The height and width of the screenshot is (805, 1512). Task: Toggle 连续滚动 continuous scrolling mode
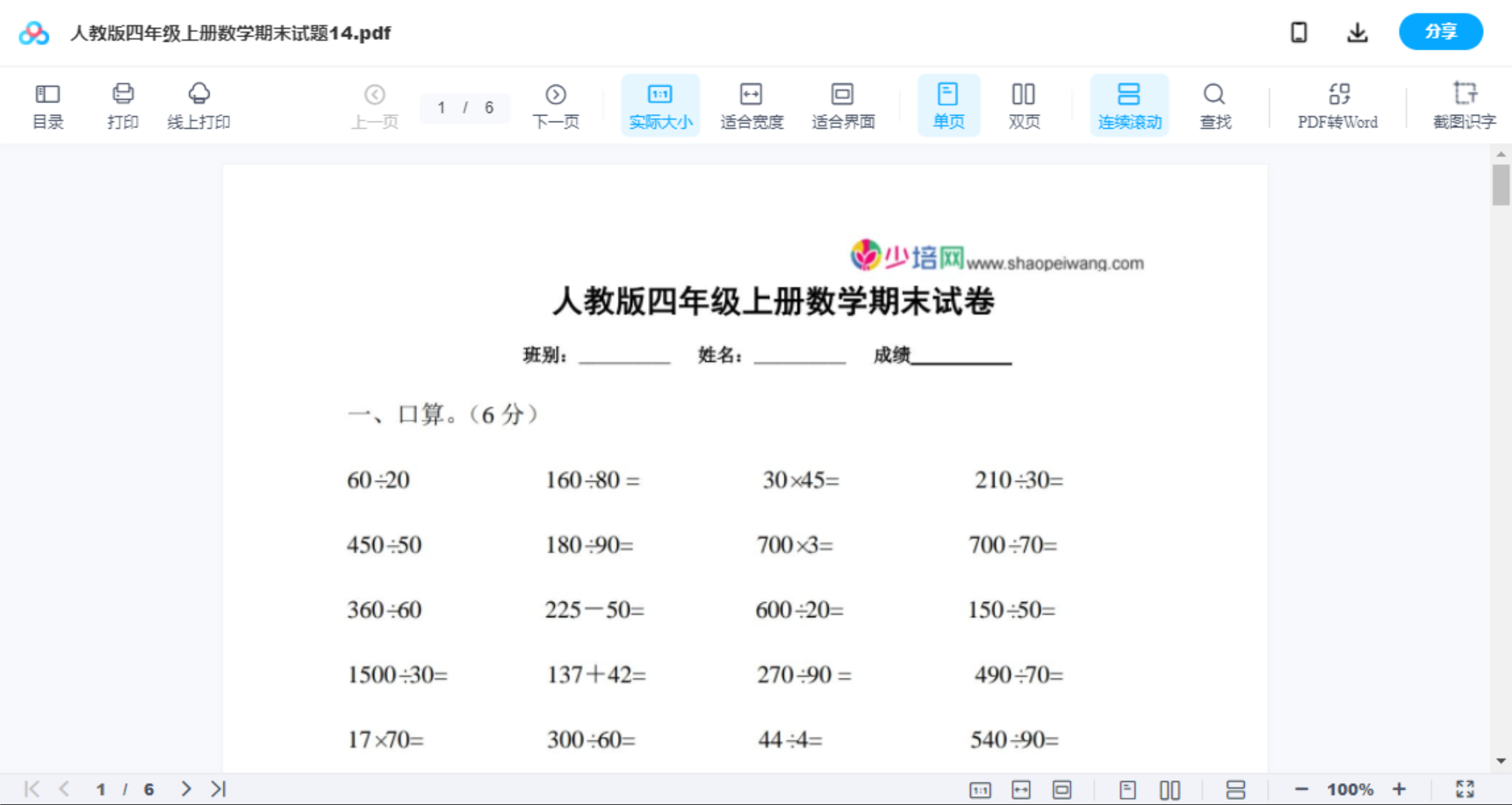coord(1128,104)
